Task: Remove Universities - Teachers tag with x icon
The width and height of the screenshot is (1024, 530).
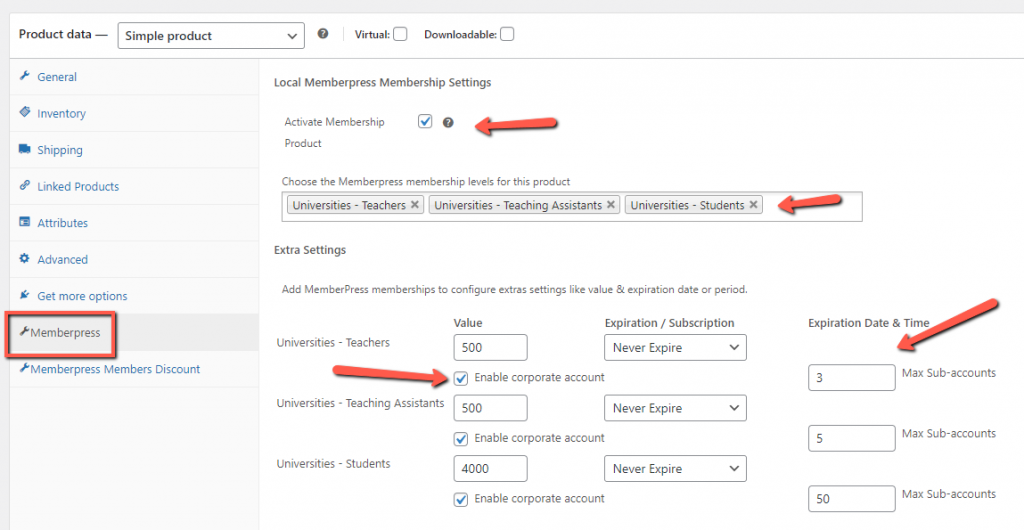Action: (x=415, y=205)
